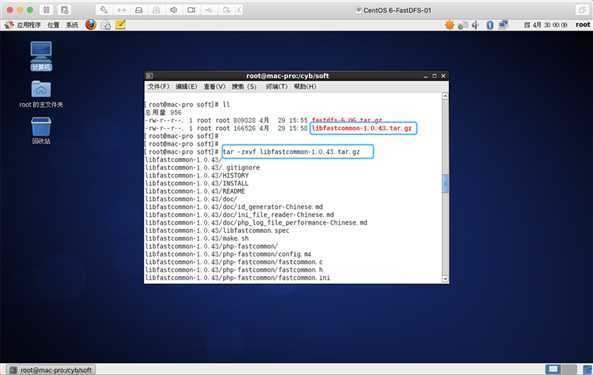The height and width of the screenshot is (375, 593).
Task: Open the terminal File (文件) menu
Action: 158,87
